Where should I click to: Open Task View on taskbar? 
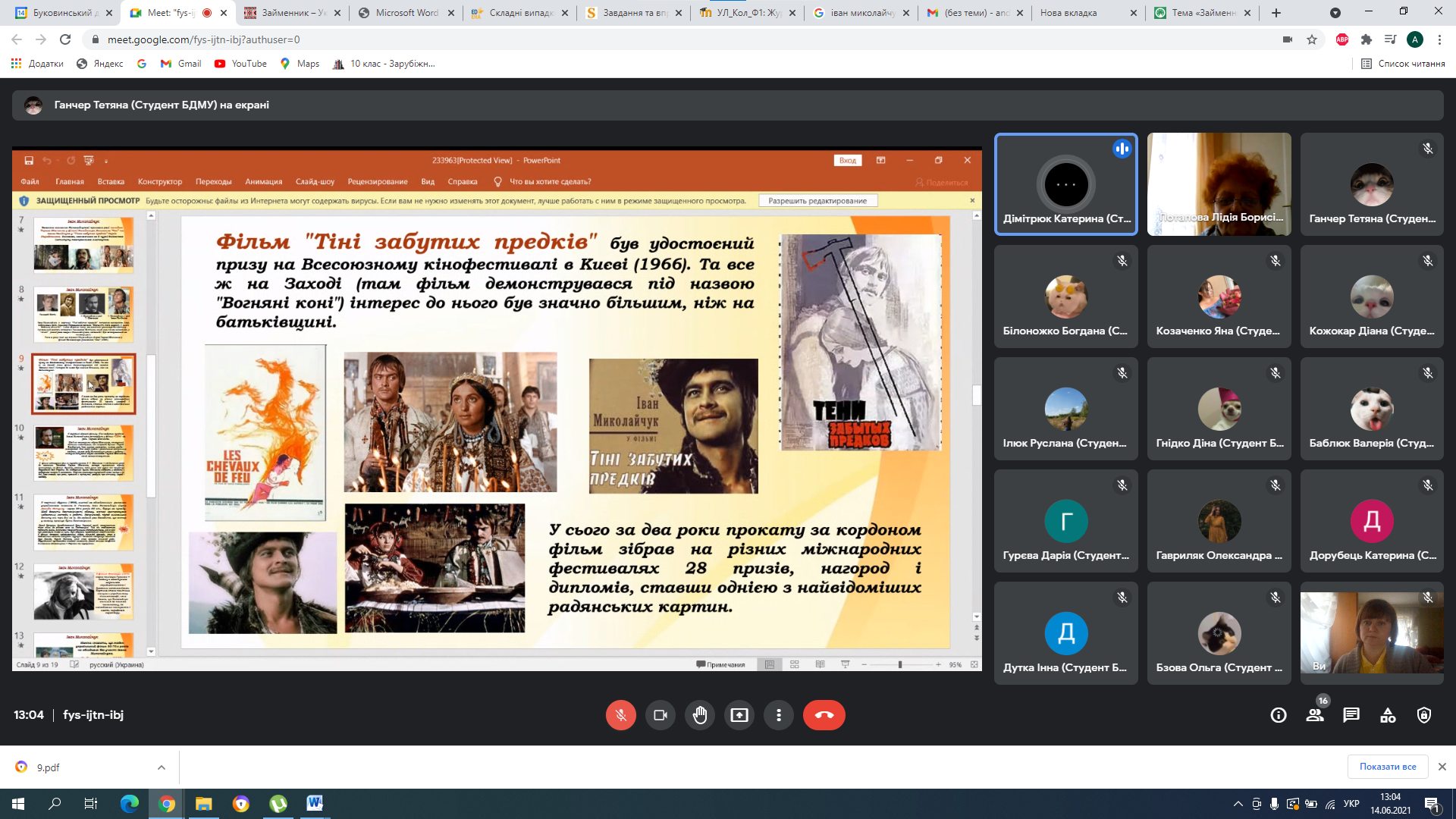click(91, 804)
